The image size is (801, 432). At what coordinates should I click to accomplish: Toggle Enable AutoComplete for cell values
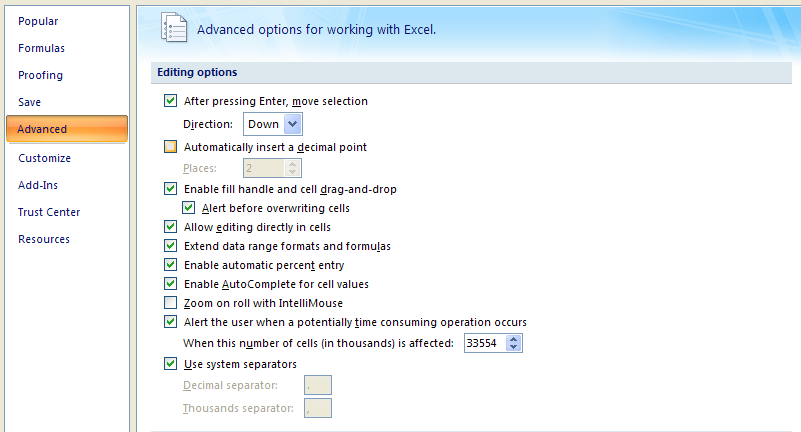click(x=171, y=283)
